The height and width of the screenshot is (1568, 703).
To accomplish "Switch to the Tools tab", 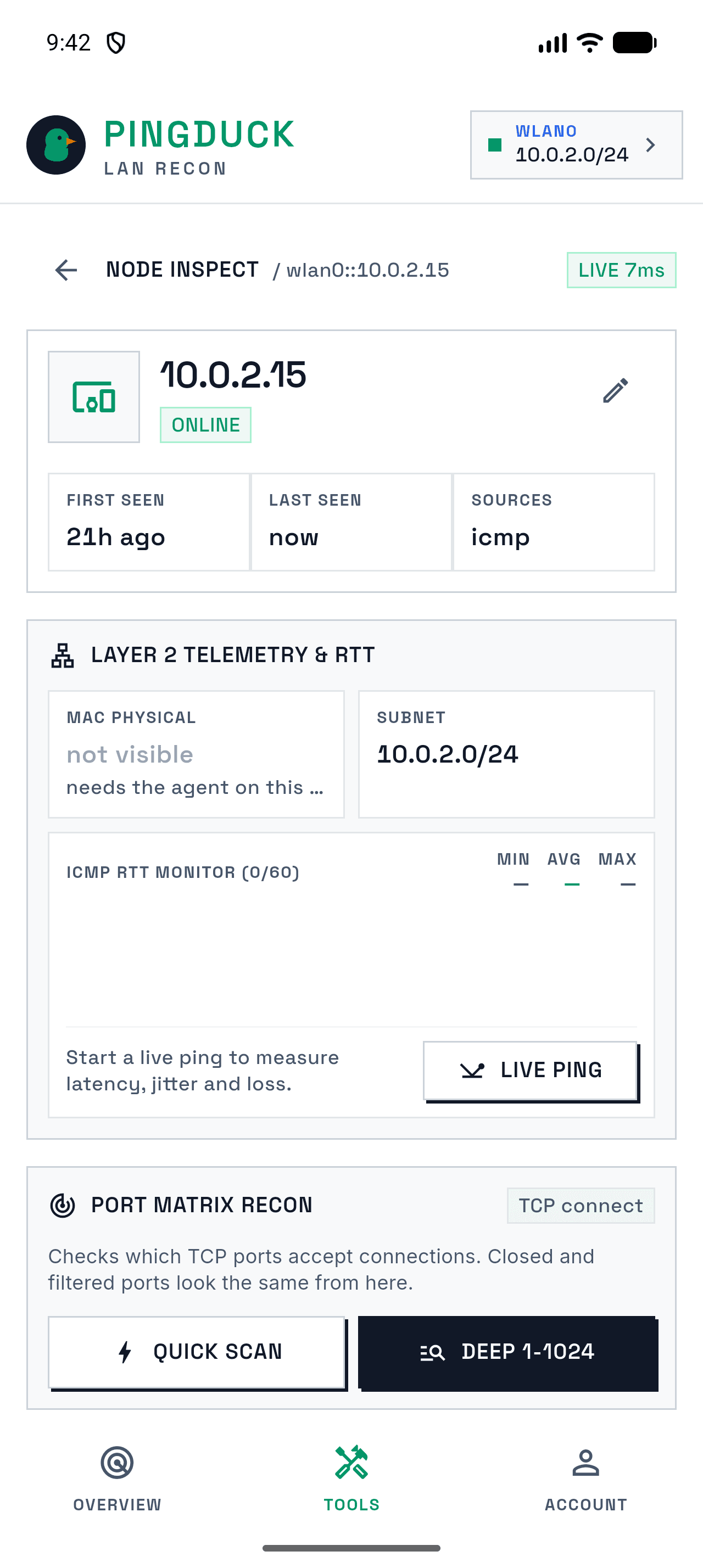I will pos(352,1479).
